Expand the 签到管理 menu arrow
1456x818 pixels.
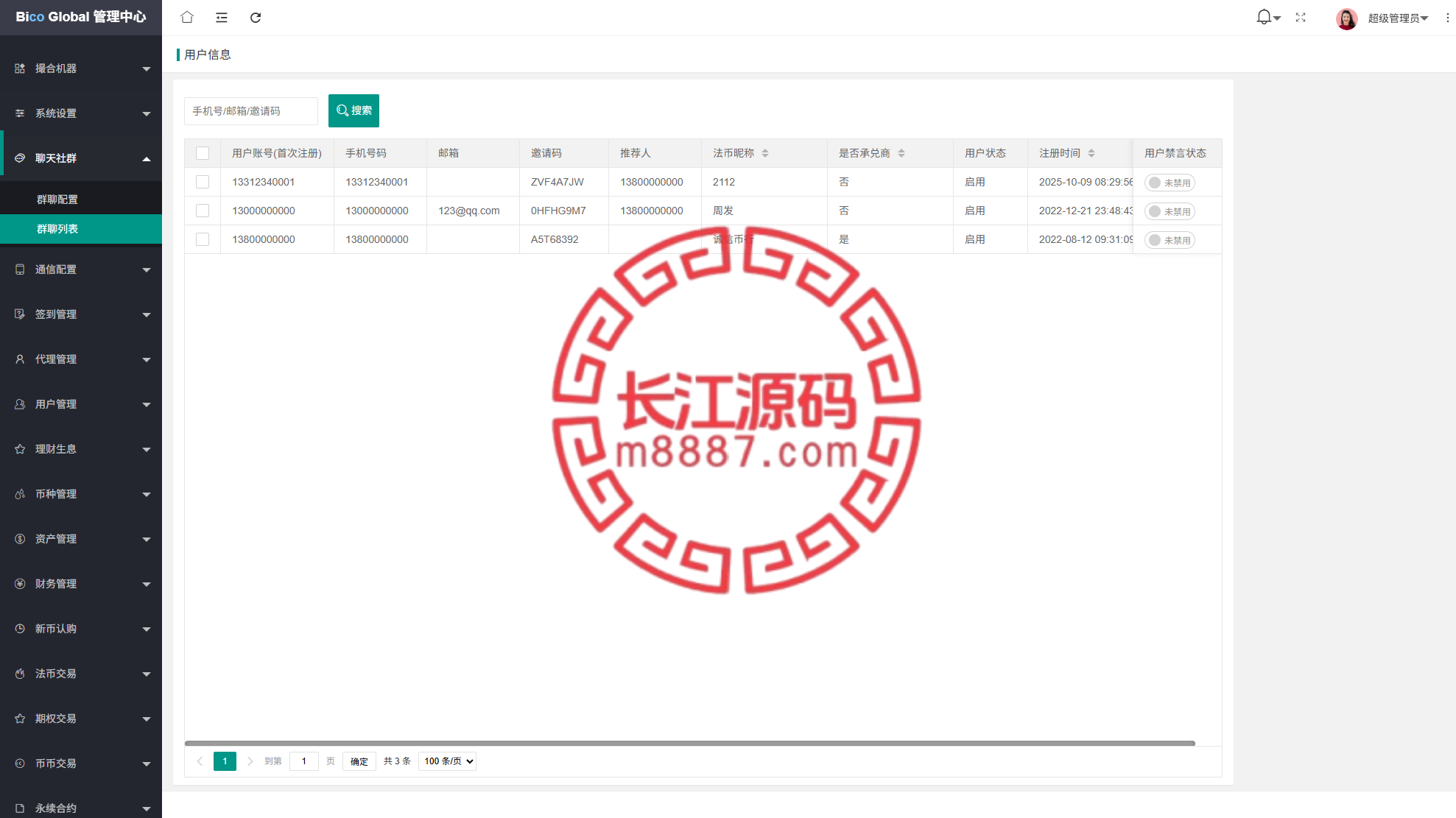click(147, 315)
